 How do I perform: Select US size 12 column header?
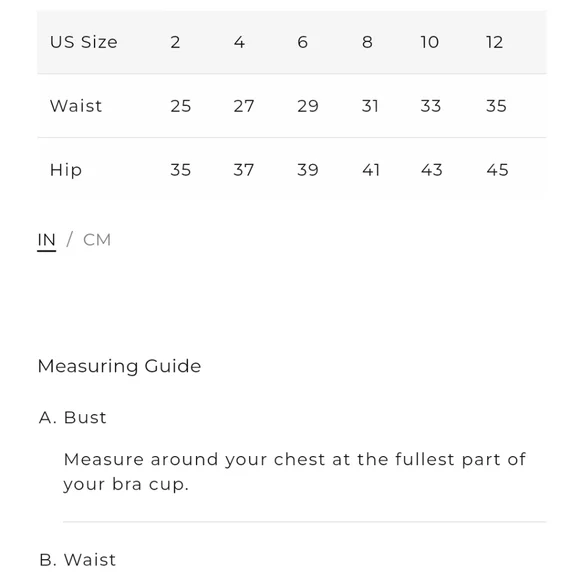point(495,42)
